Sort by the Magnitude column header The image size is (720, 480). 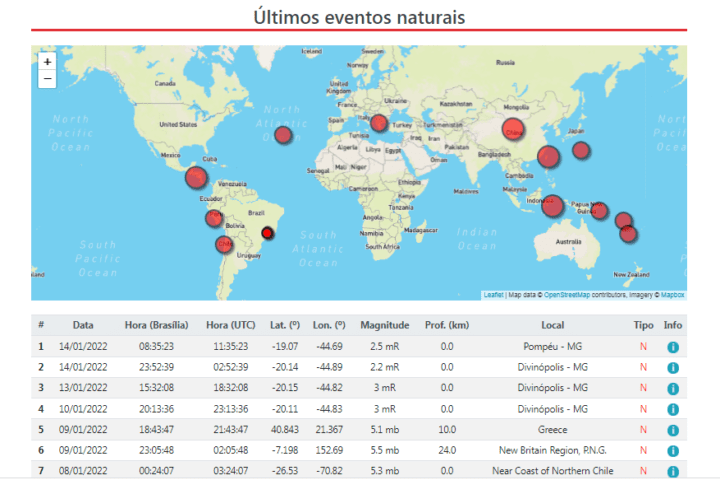(x=384, y=325)
